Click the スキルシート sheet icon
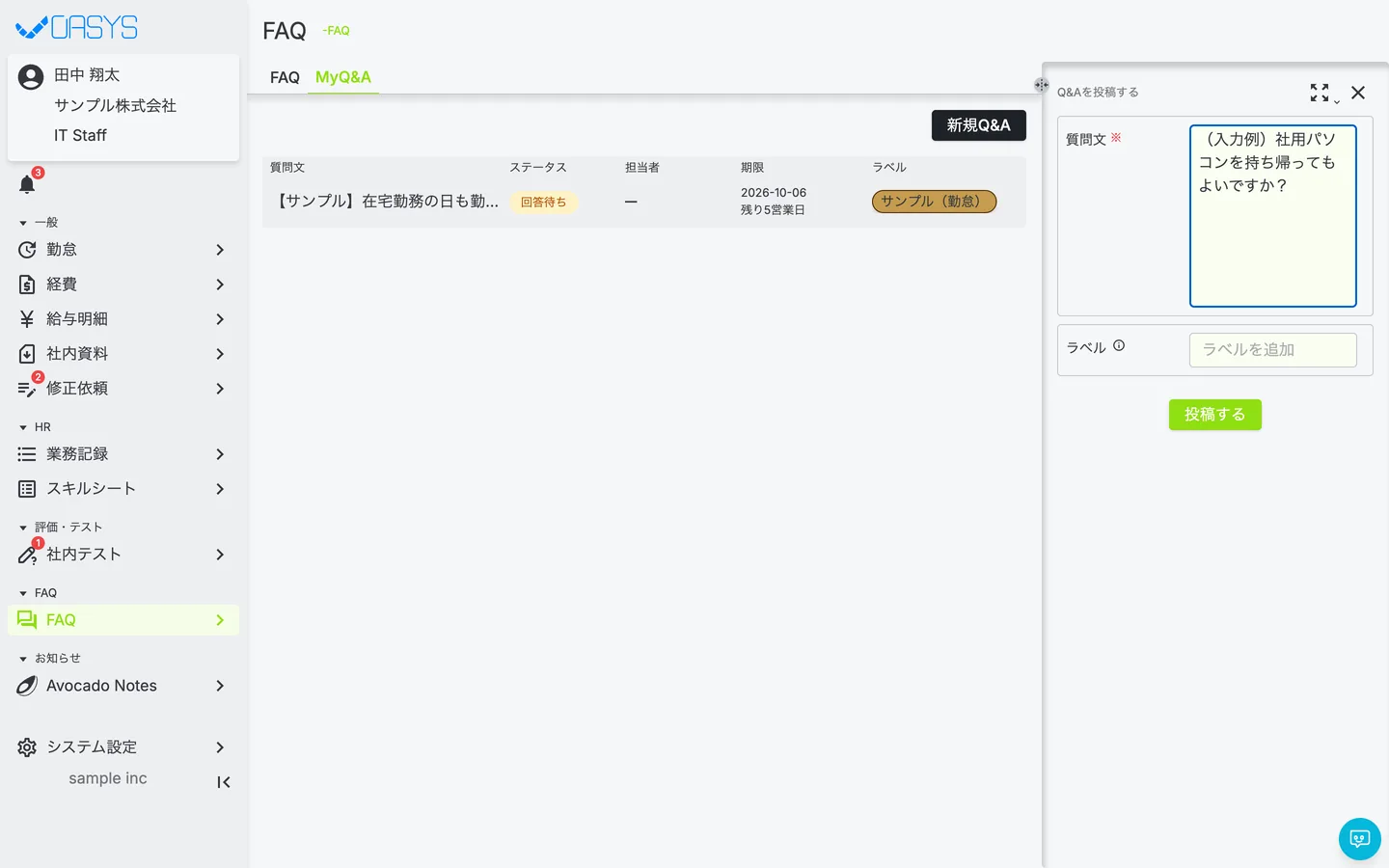 point(27,489)
